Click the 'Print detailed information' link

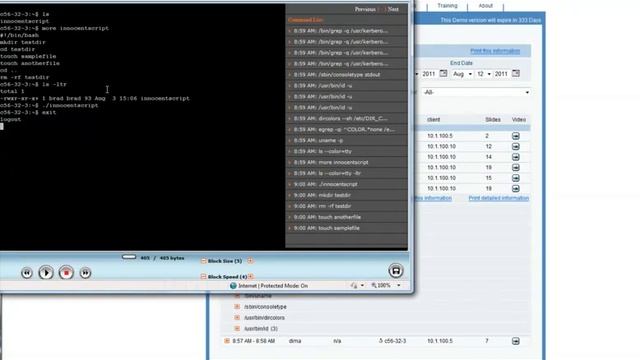pos(499,198)
